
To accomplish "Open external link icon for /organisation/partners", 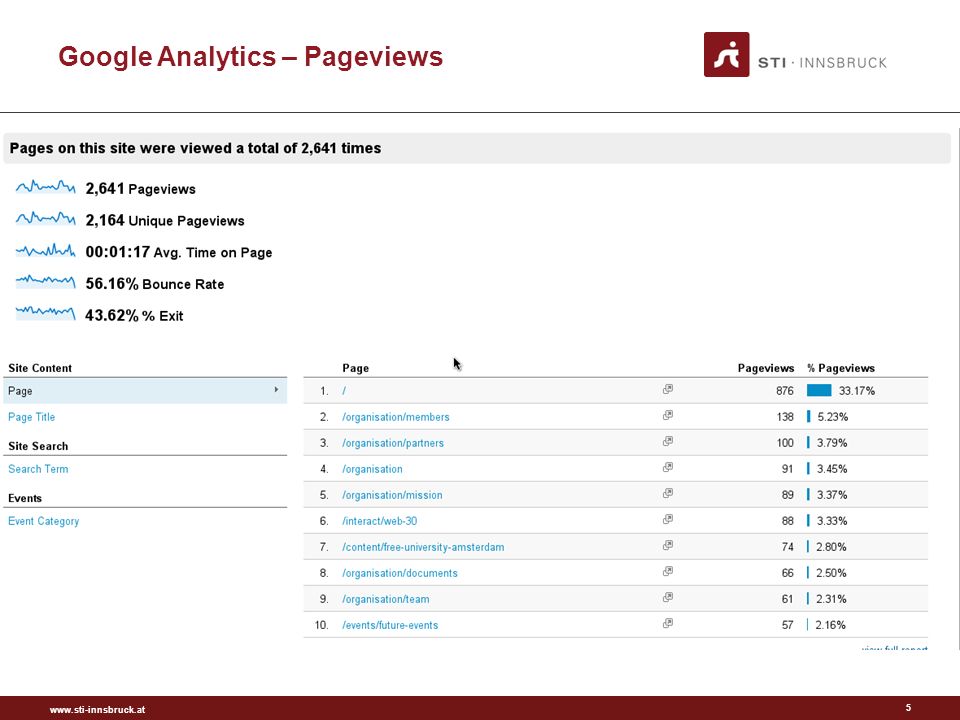I will tap(668, 441).
